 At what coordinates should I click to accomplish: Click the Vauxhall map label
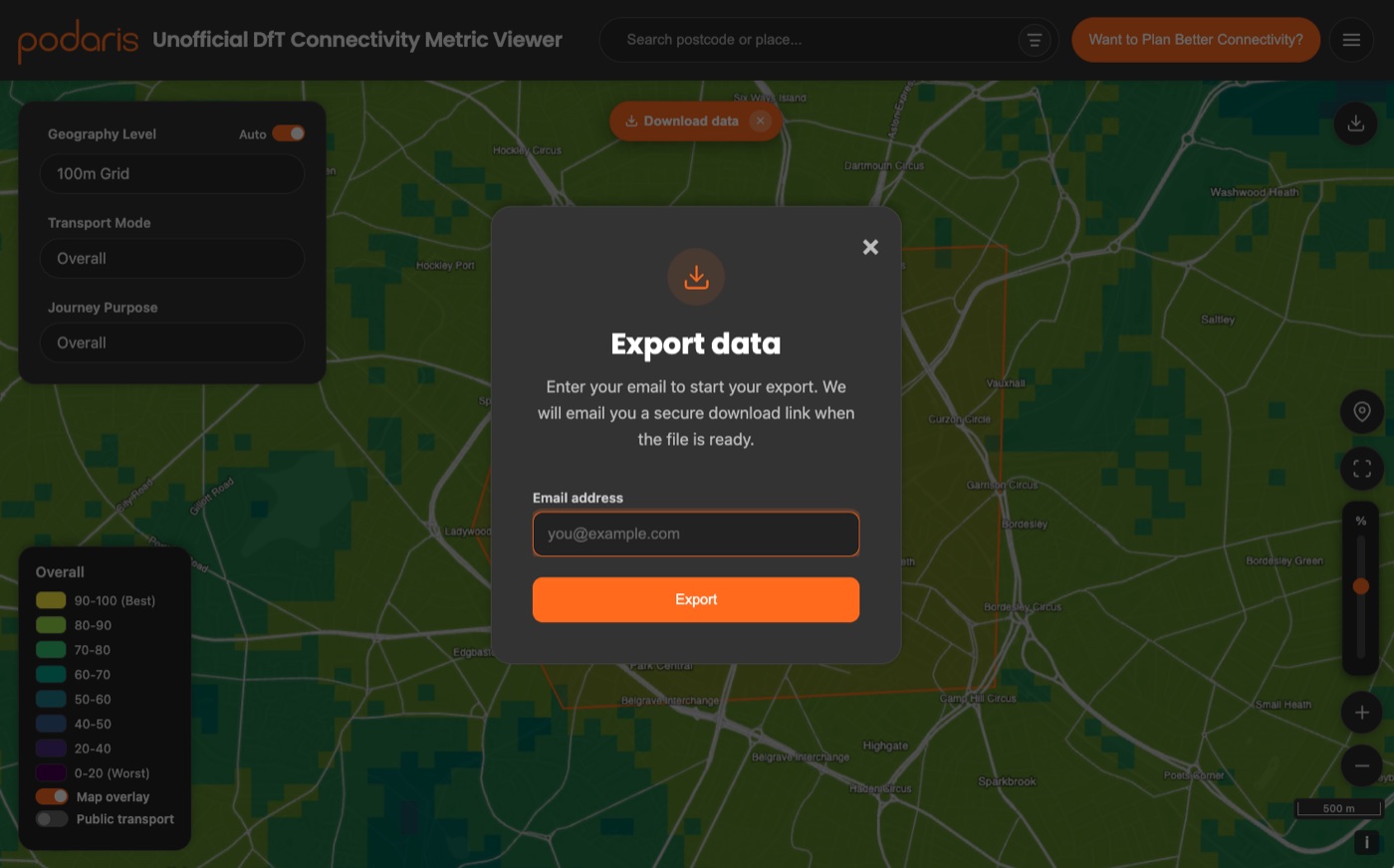(1006, 383)
